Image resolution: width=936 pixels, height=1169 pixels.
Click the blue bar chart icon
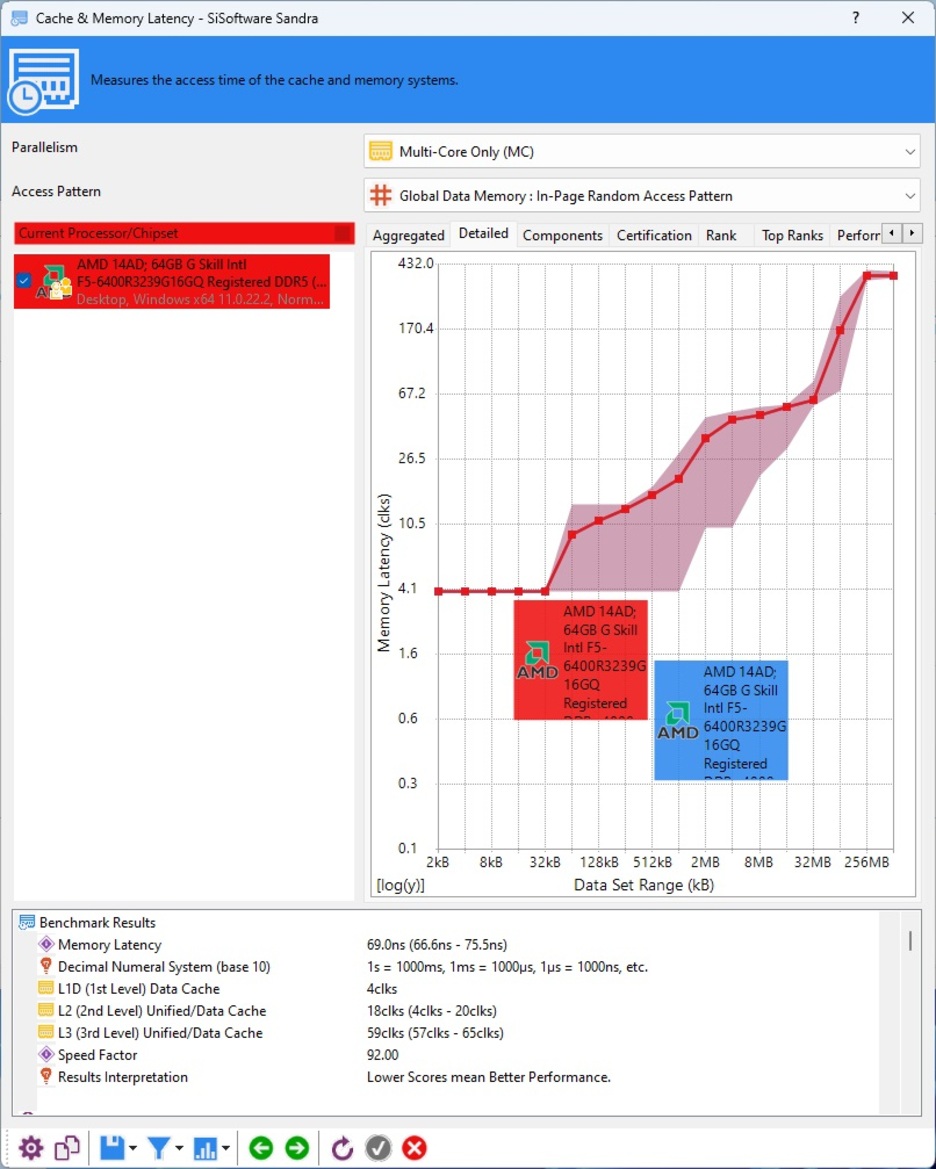204,1147
